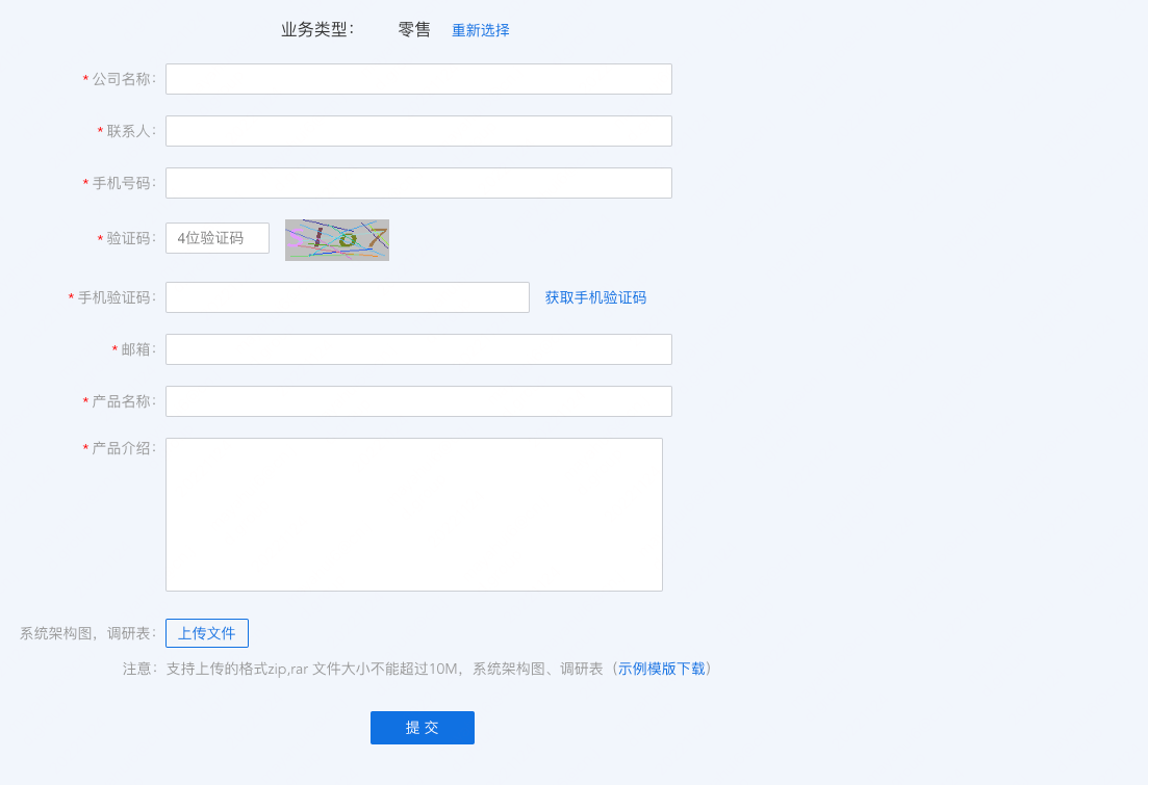Click the 产品名称 text box
Screen dimensions: 1150x785
(418, 401)
